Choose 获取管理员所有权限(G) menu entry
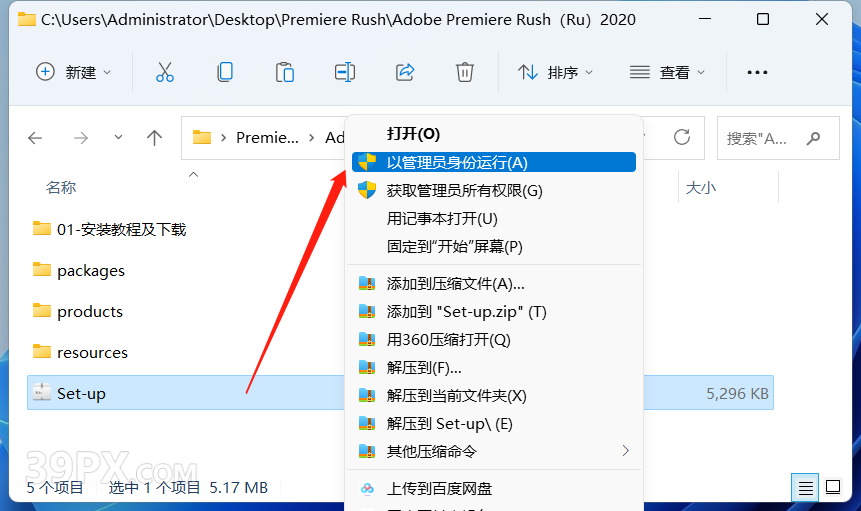 494,190
